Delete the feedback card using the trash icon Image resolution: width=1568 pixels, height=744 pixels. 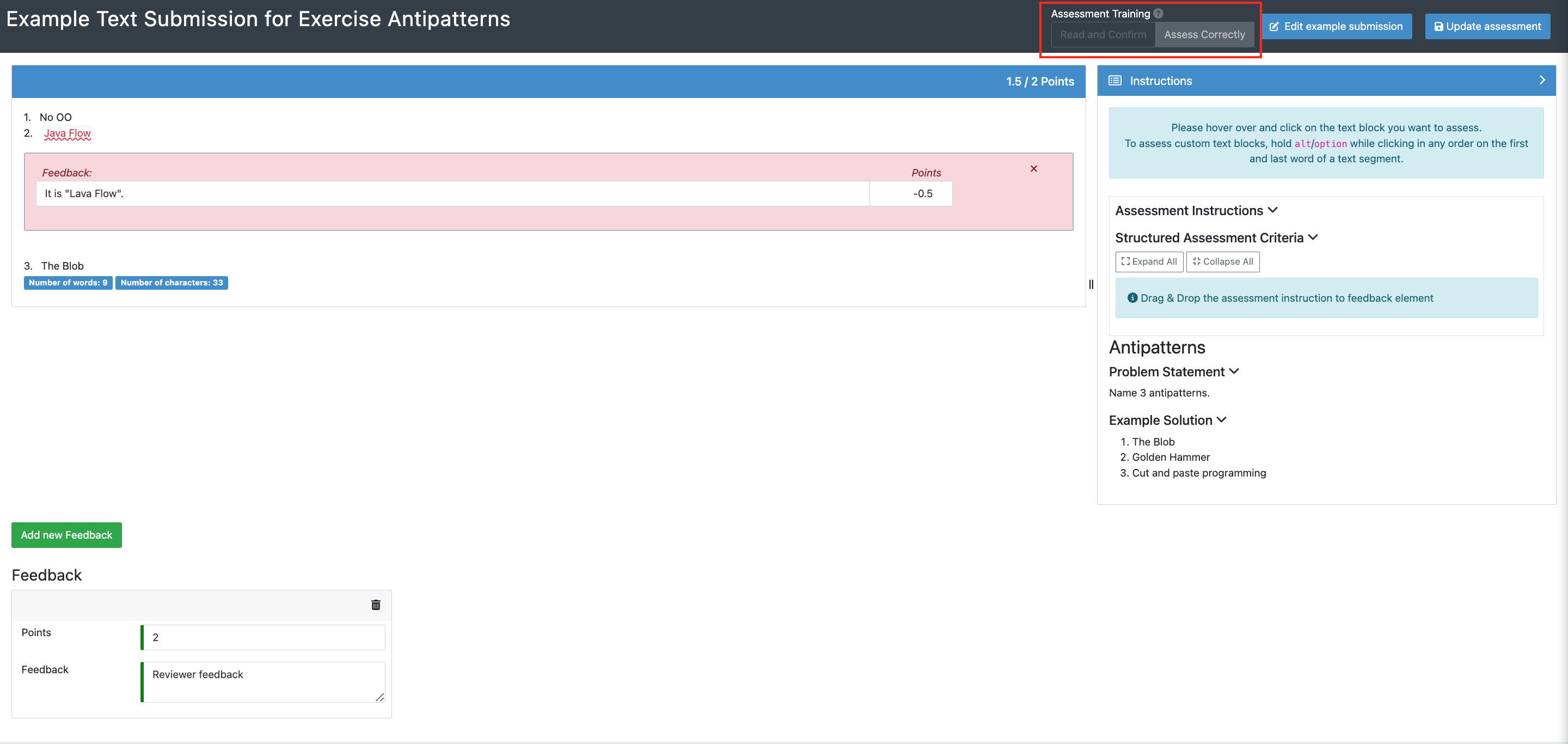coord(376,605)
